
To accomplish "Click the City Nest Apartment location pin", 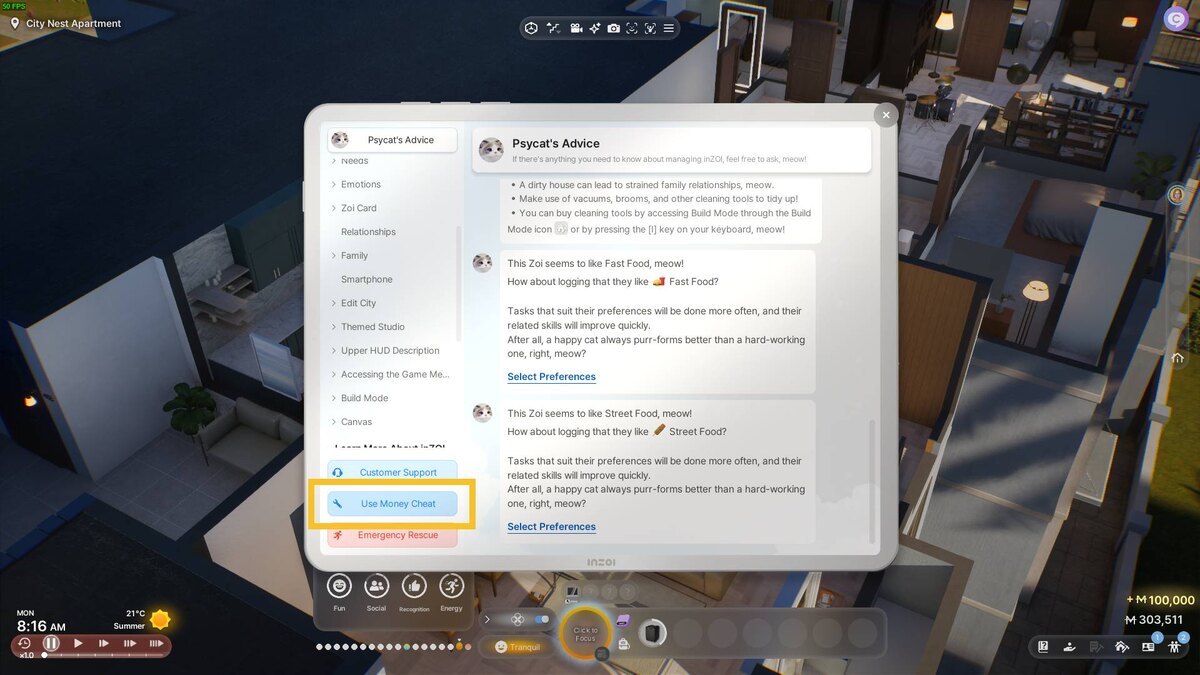I will [x=15, y=23].
